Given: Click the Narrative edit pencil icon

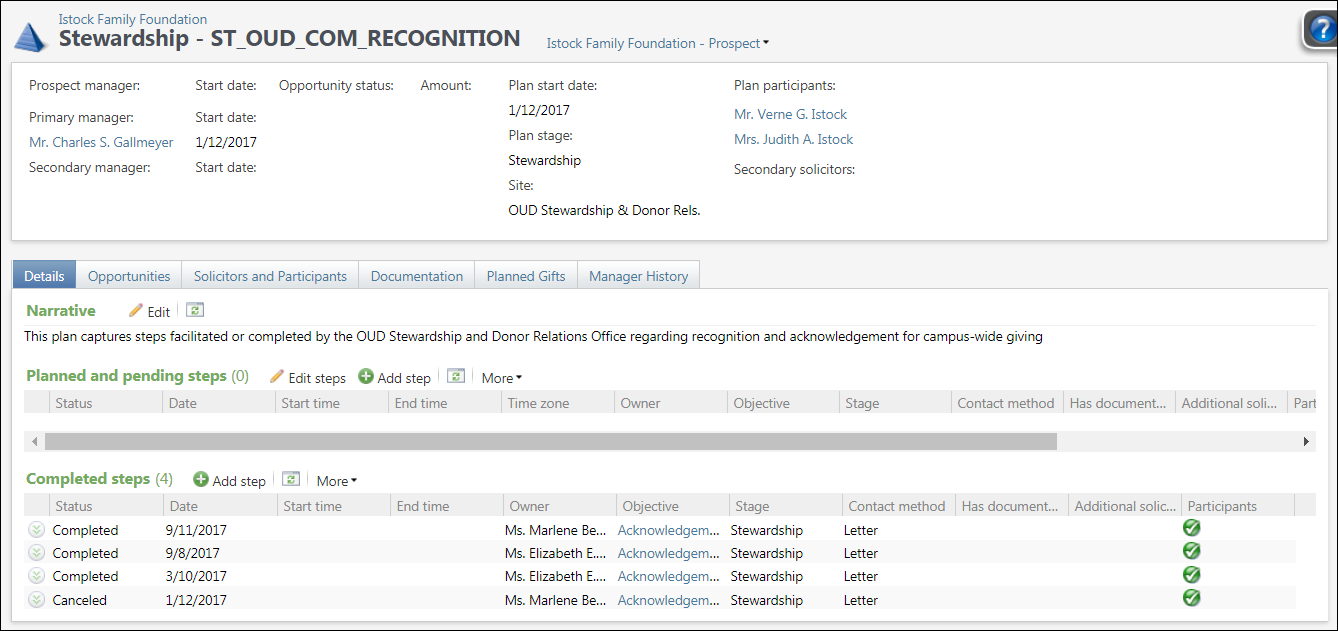Looking at the screenshot, I should (x=137, y=311).
